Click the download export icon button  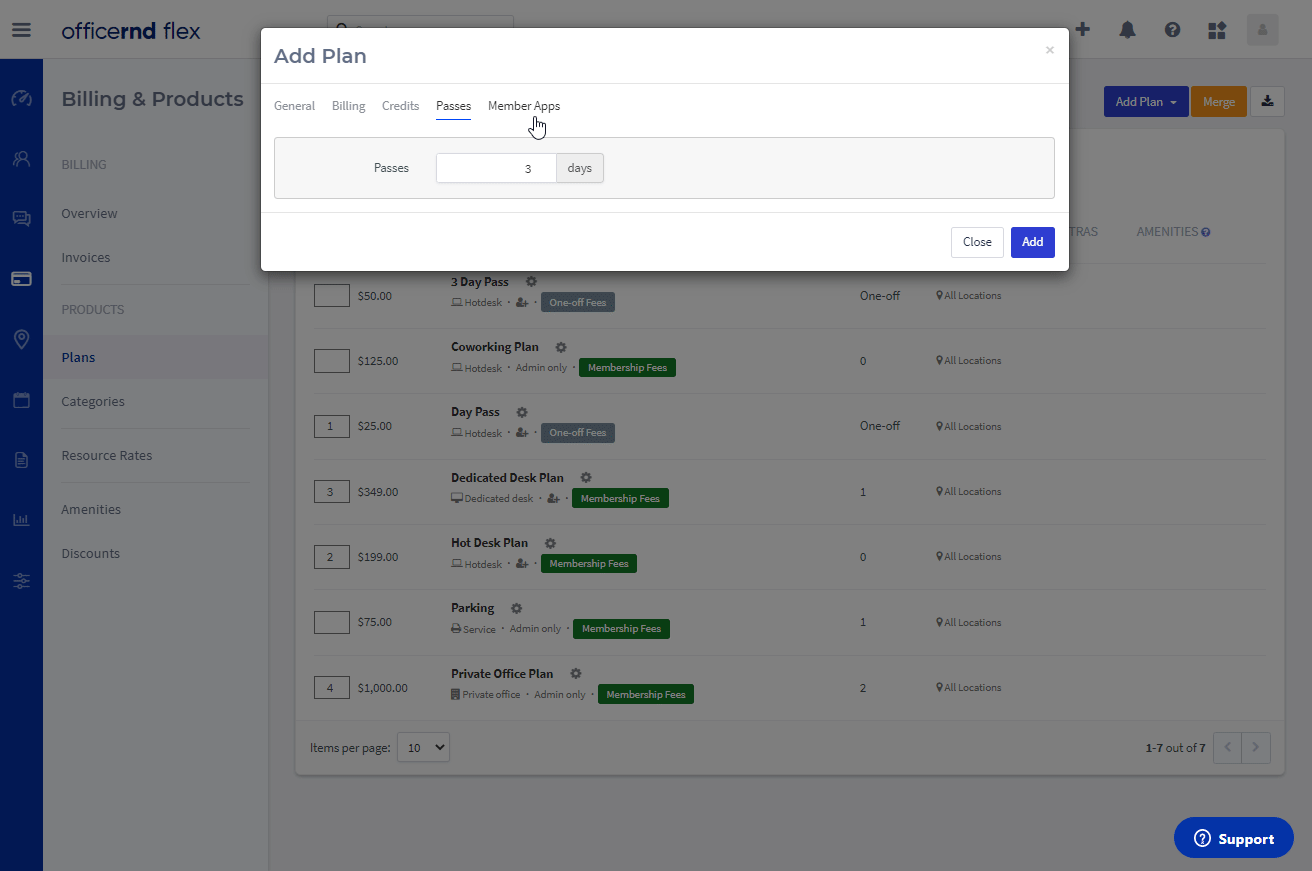point(1267,101)
